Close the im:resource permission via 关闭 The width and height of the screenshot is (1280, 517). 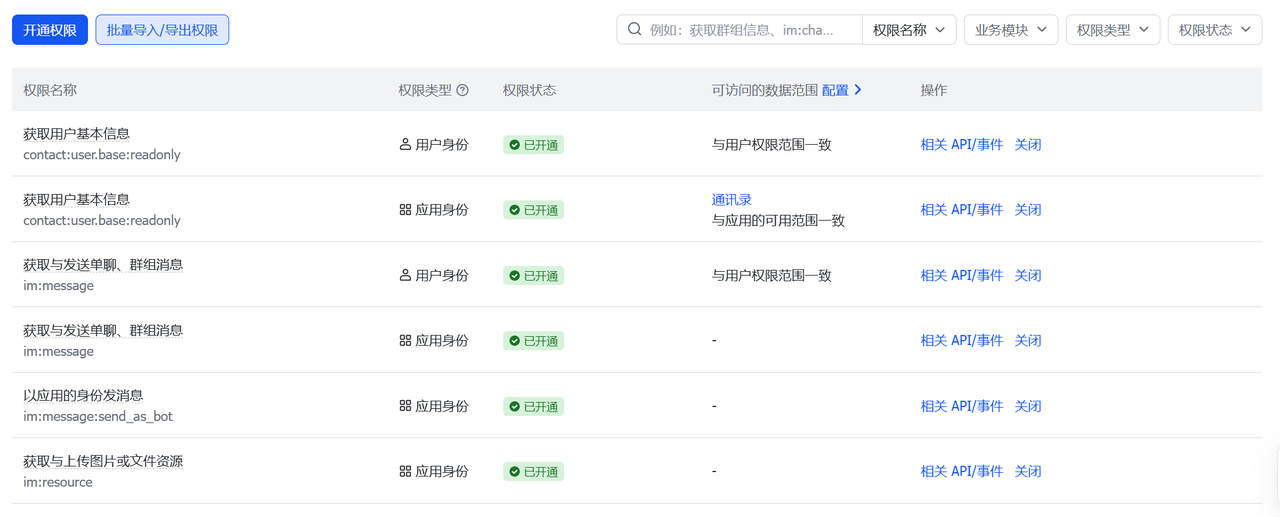click(1027, 471)
